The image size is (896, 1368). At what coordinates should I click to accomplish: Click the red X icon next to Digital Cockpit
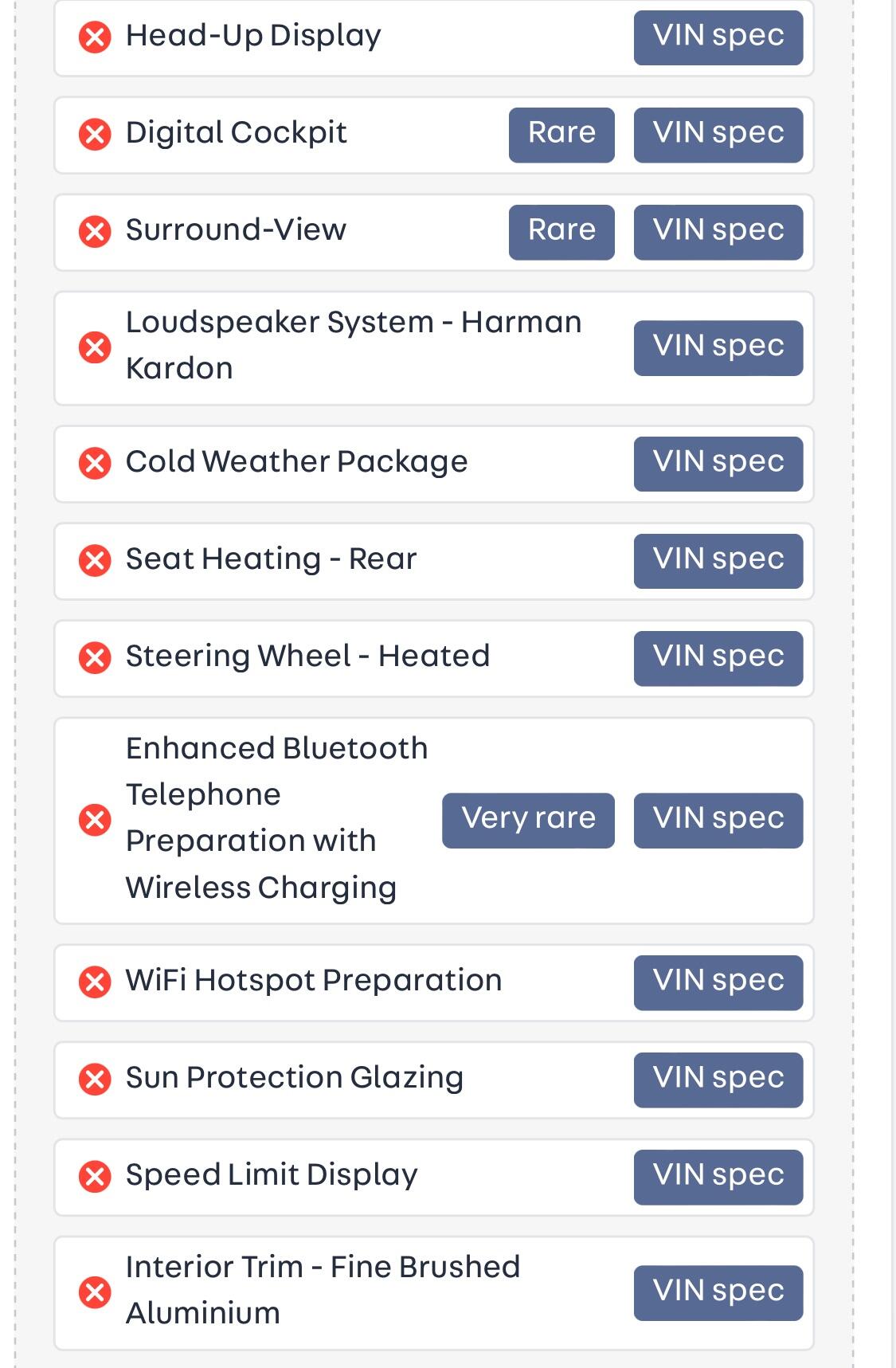pyautogui.click(x=95, y=134)
